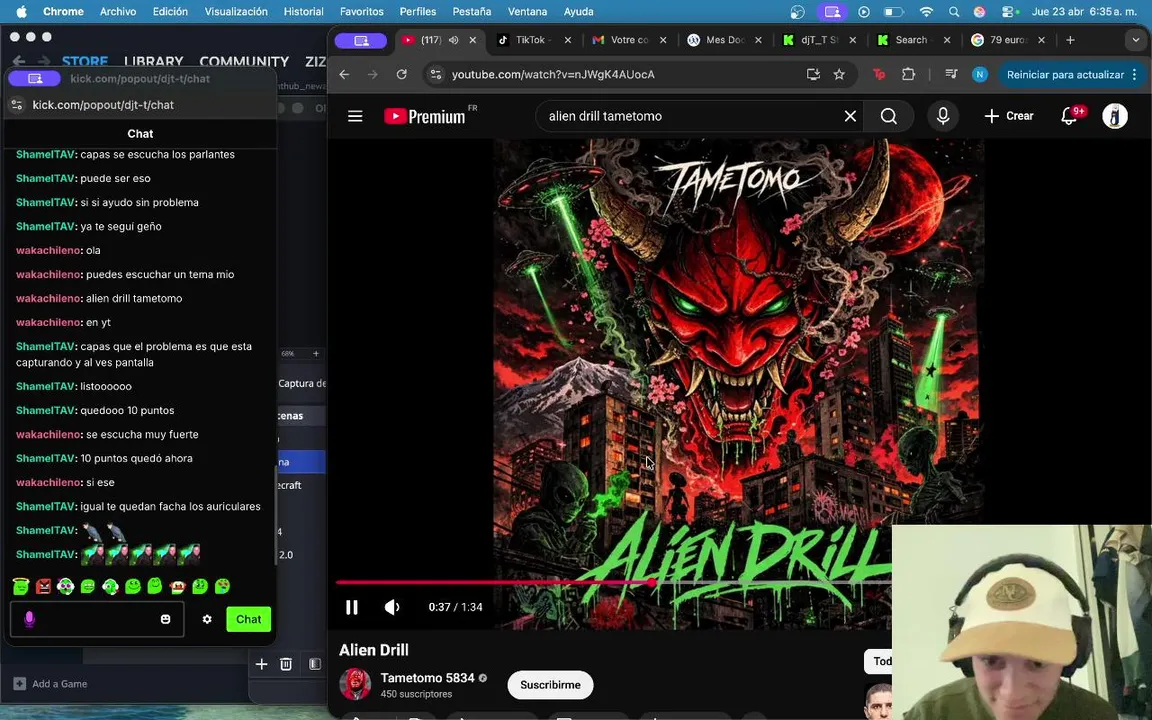Open media controls in Chrome toolbar
This screenshot has width=1152, height=720.
tap(951, 74)
